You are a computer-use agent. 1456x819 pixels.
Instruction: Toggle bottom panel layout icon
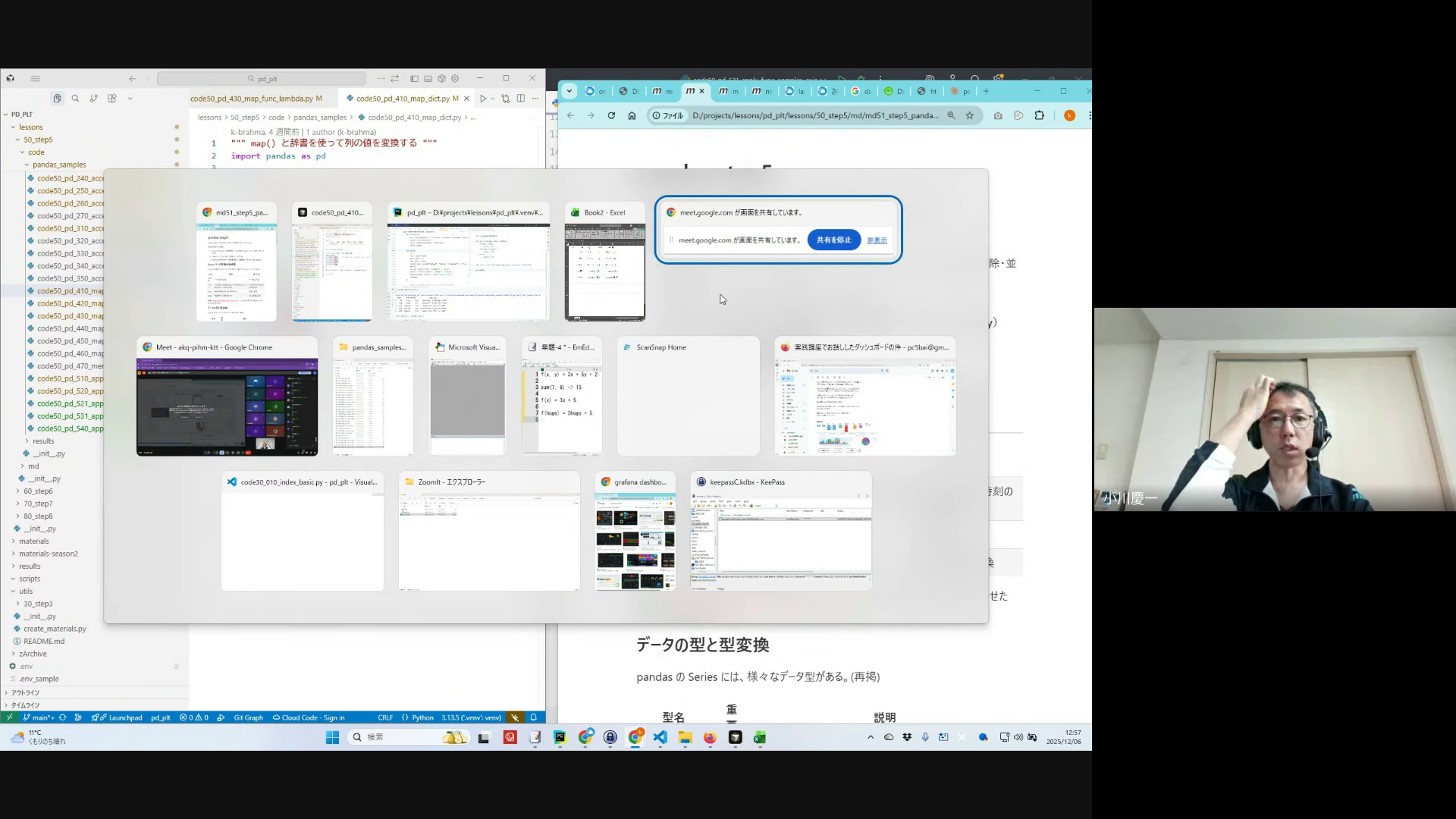428,79
